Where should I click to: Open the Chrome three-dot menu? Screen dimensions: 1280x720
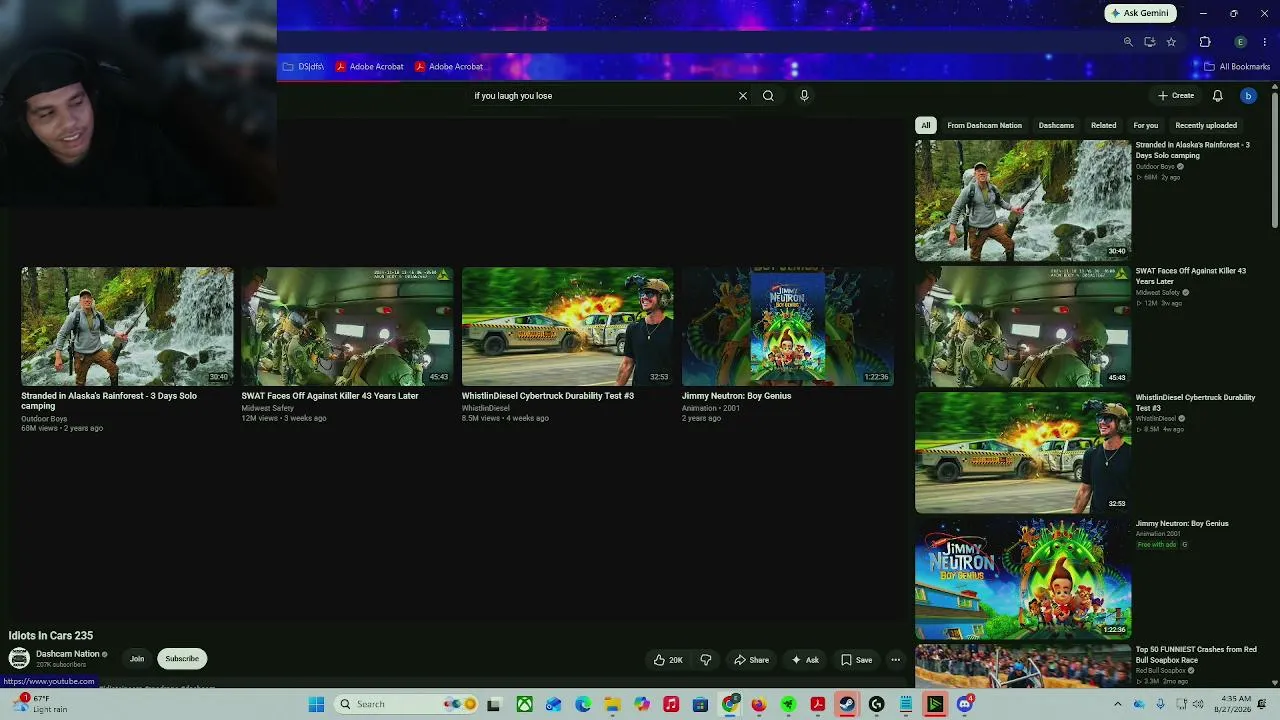click(1266, 42)
